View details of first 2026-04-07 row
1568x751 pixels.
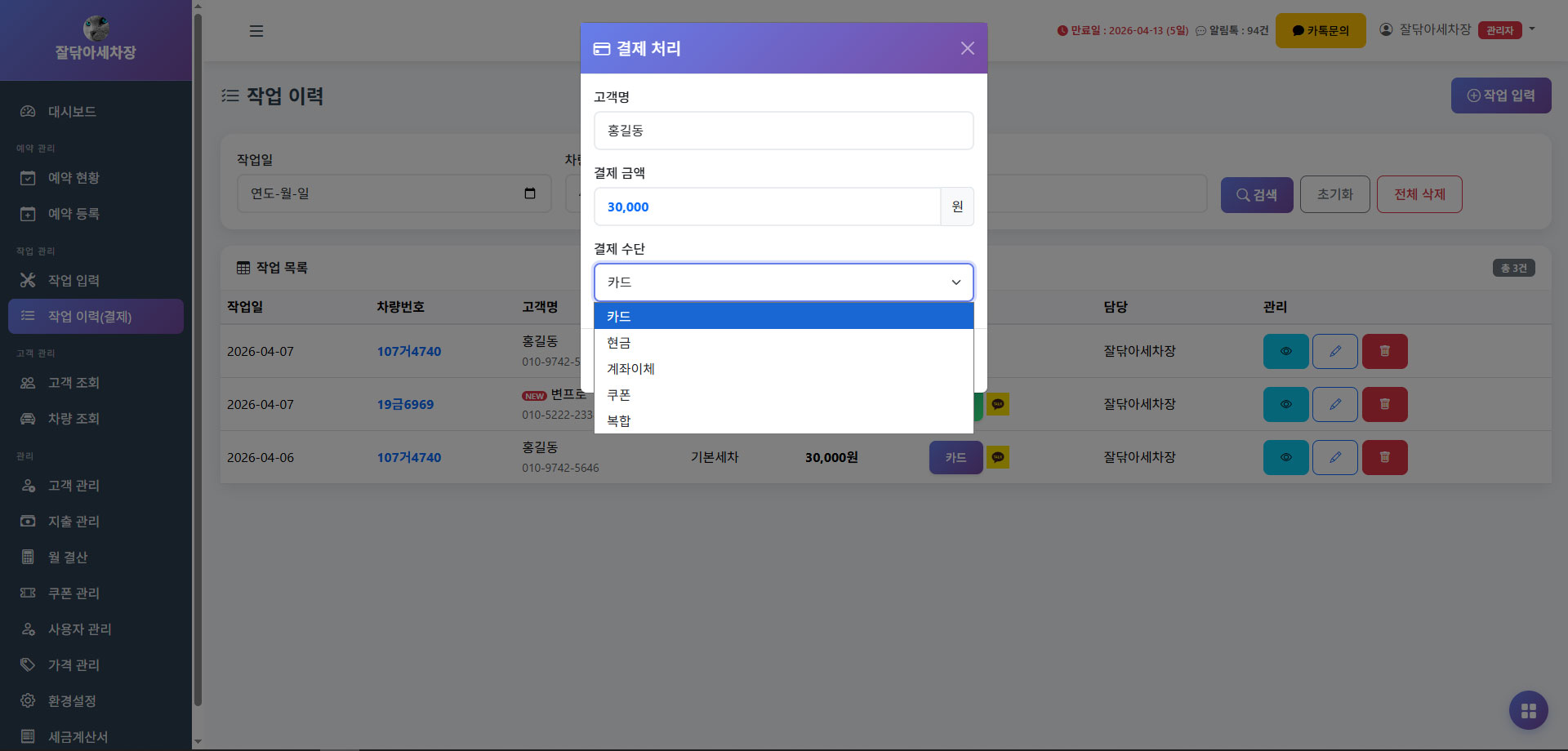(1285, 351)
